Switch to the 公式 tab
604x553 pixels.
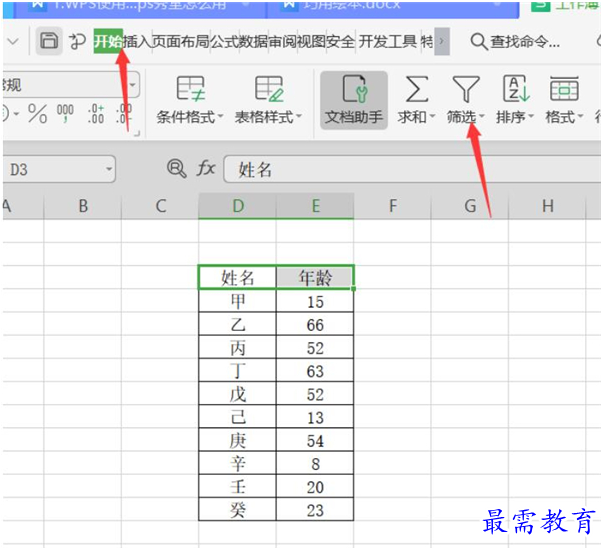[224, 41]
